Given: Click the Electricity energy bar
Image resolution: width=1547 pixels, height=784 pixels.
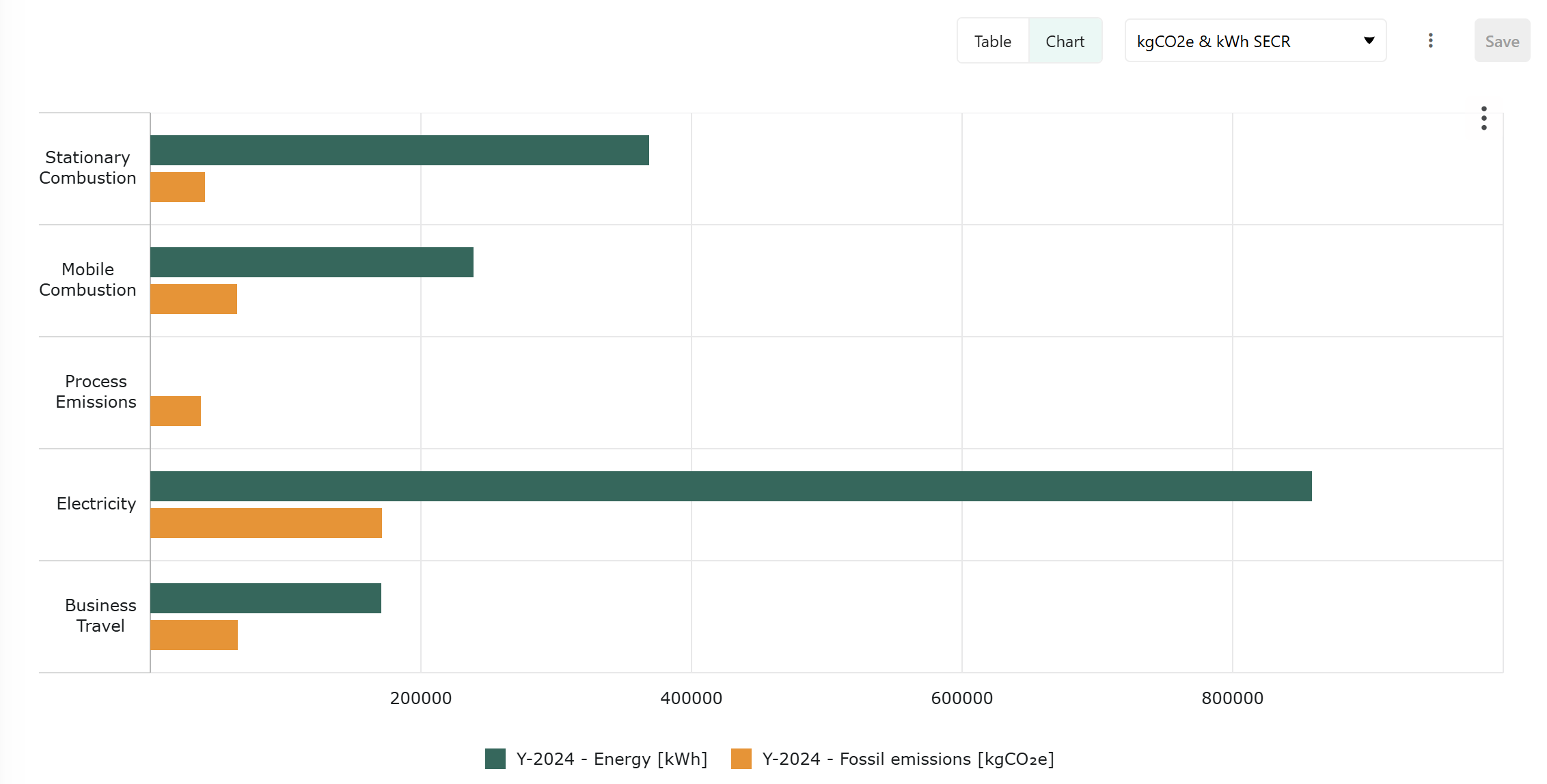Looking at the screenshot, I should 731,486.
